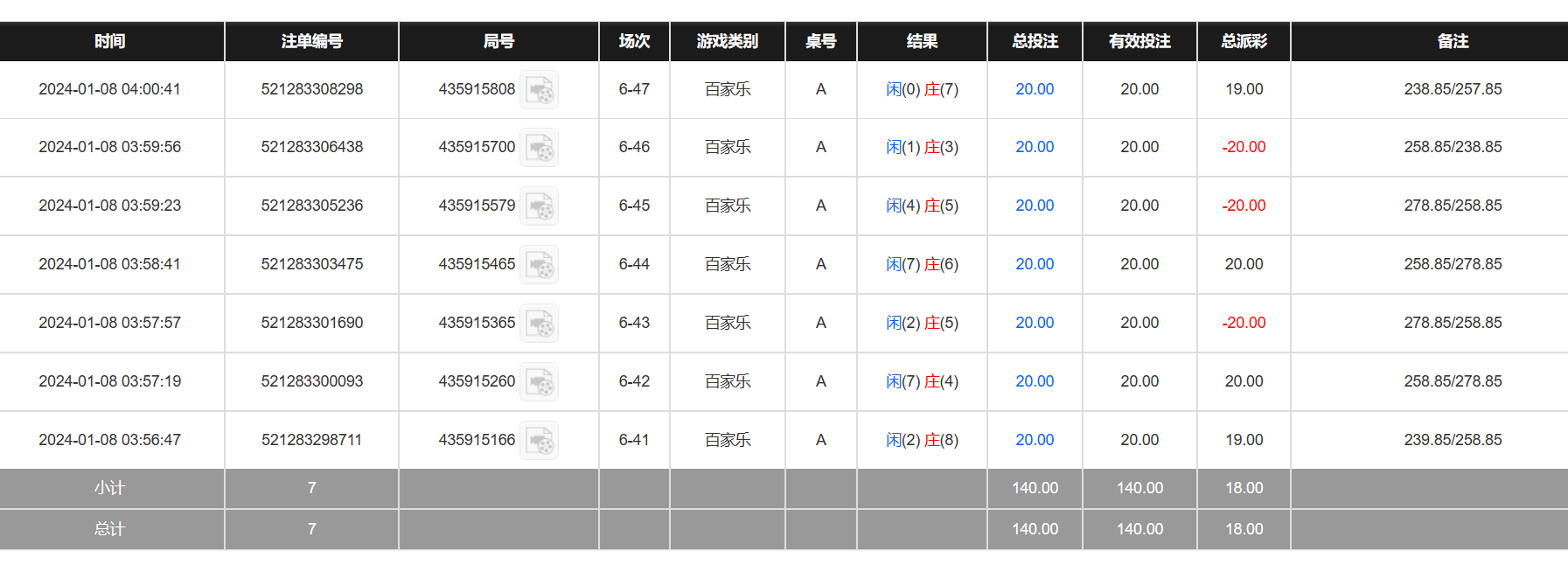
Task: Open video replay icon for round 435915700
Action: click(539, 148)
